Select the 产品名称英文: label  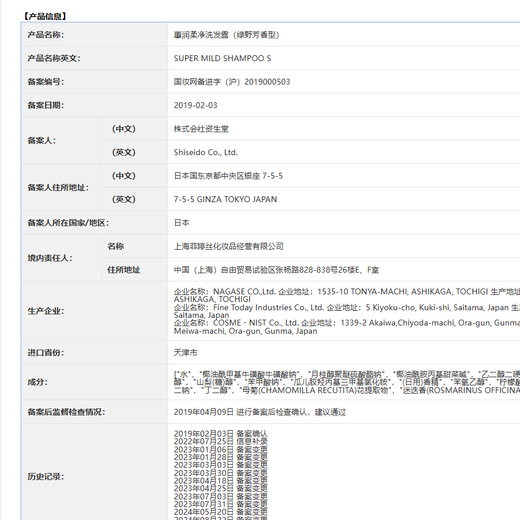[x=54, y=58]
